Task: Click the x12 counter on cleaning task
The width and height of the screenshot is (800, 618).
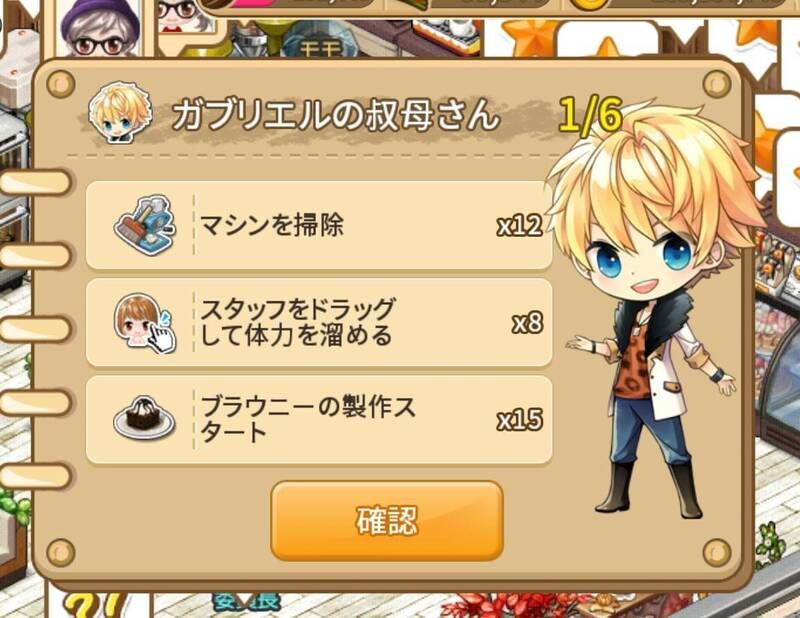Action: pos(519,225)
